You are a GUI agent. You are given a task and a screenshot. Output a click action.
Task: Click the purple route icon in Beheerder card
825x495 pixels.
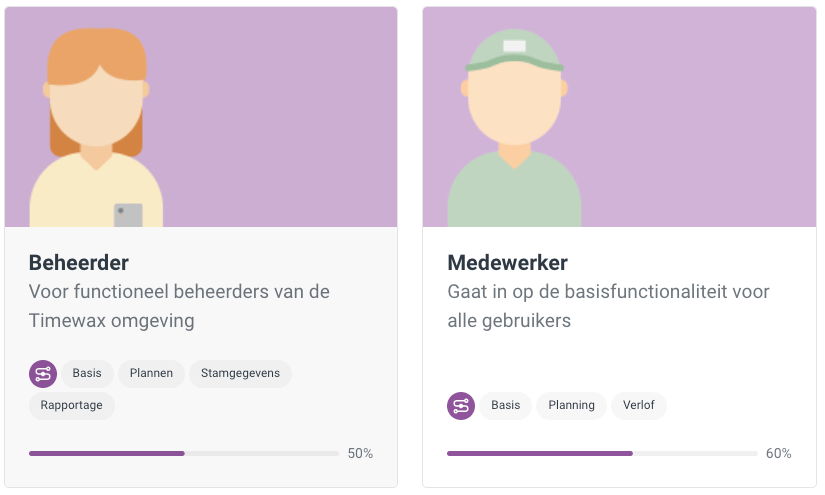pyautogui.click(x=43, y=374)
